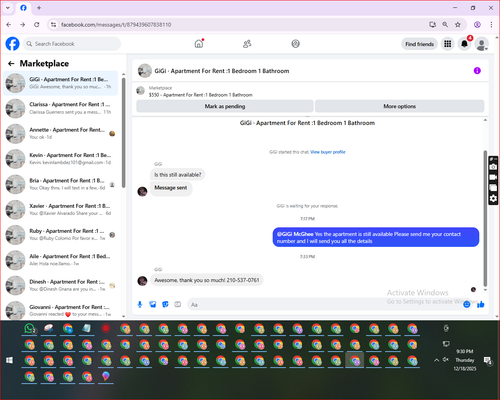Click the $550 apartment listing title
500x400 pixels.
[x=201, y=95]
